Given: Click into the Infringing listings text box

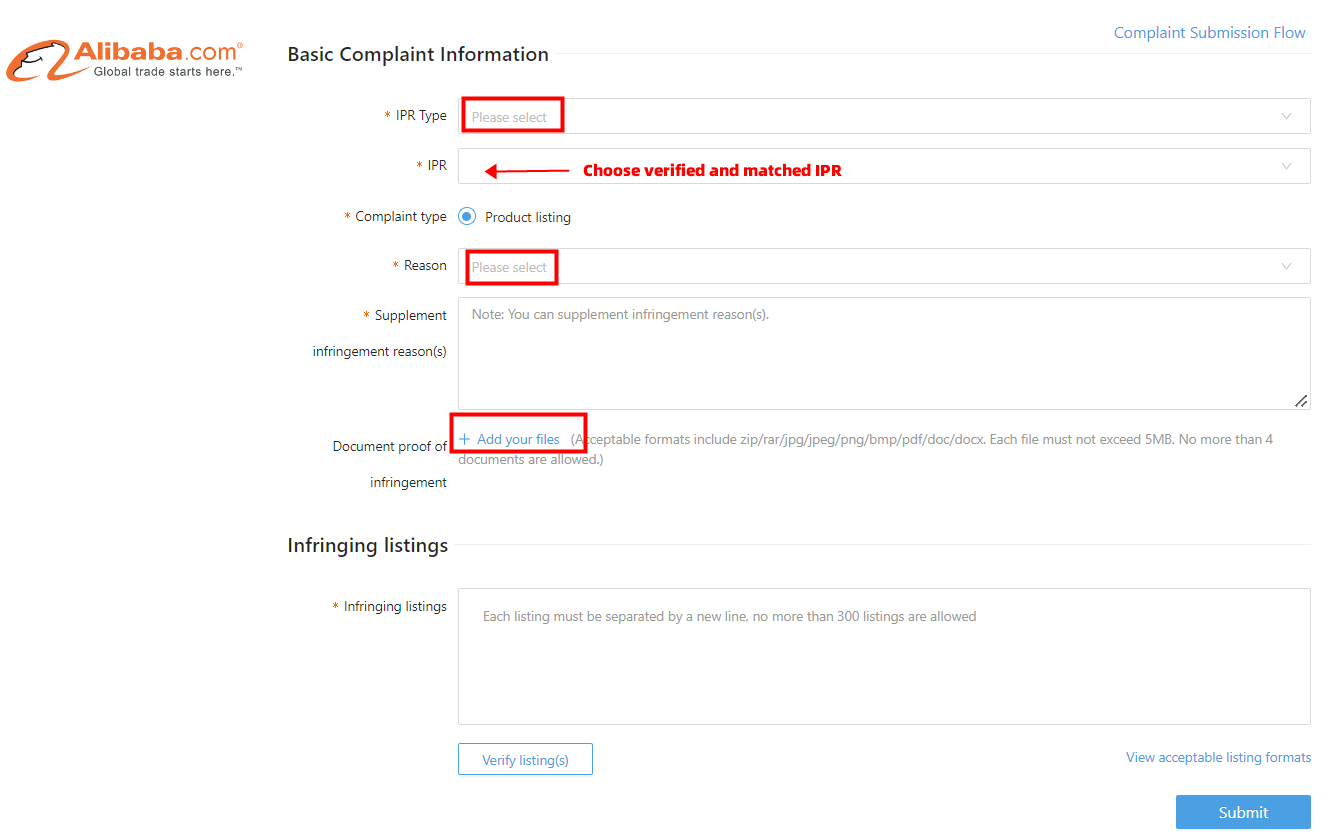Looking at the screenshot, I should (x=884, y=656).
